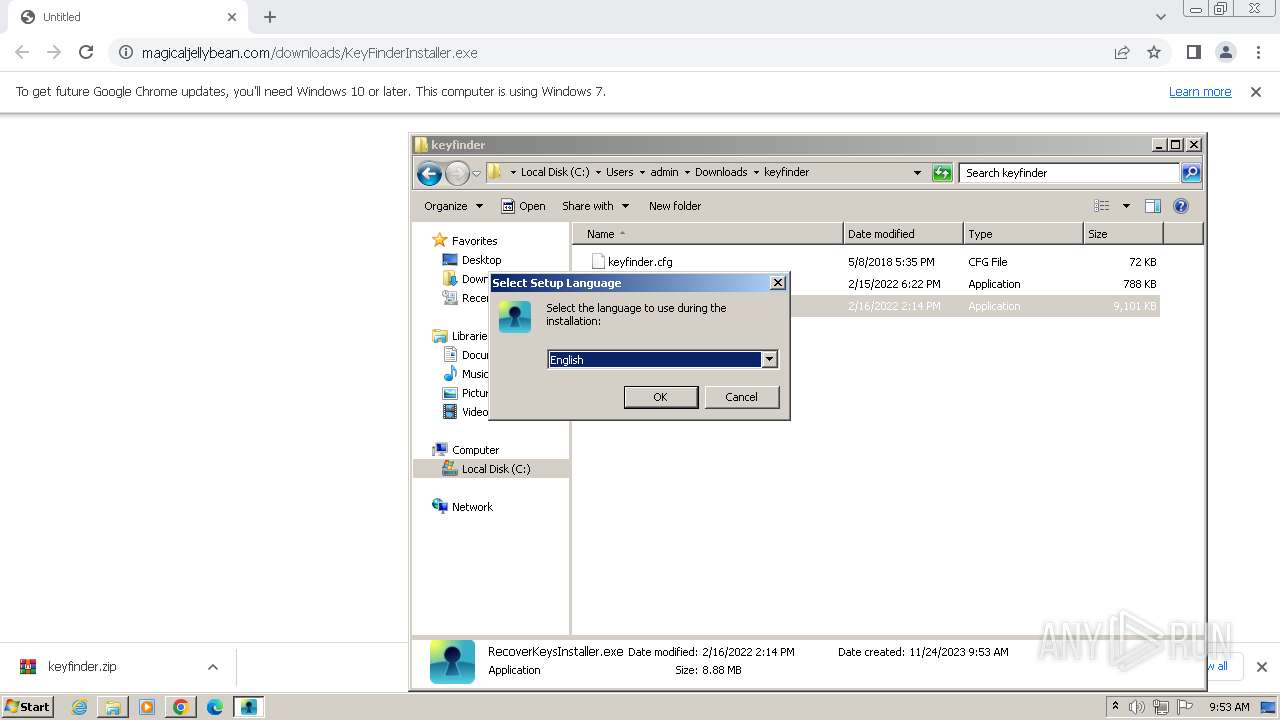Open keyfinder.zip from downloads bar
1280x720 pixels.
tap(82, 667)
